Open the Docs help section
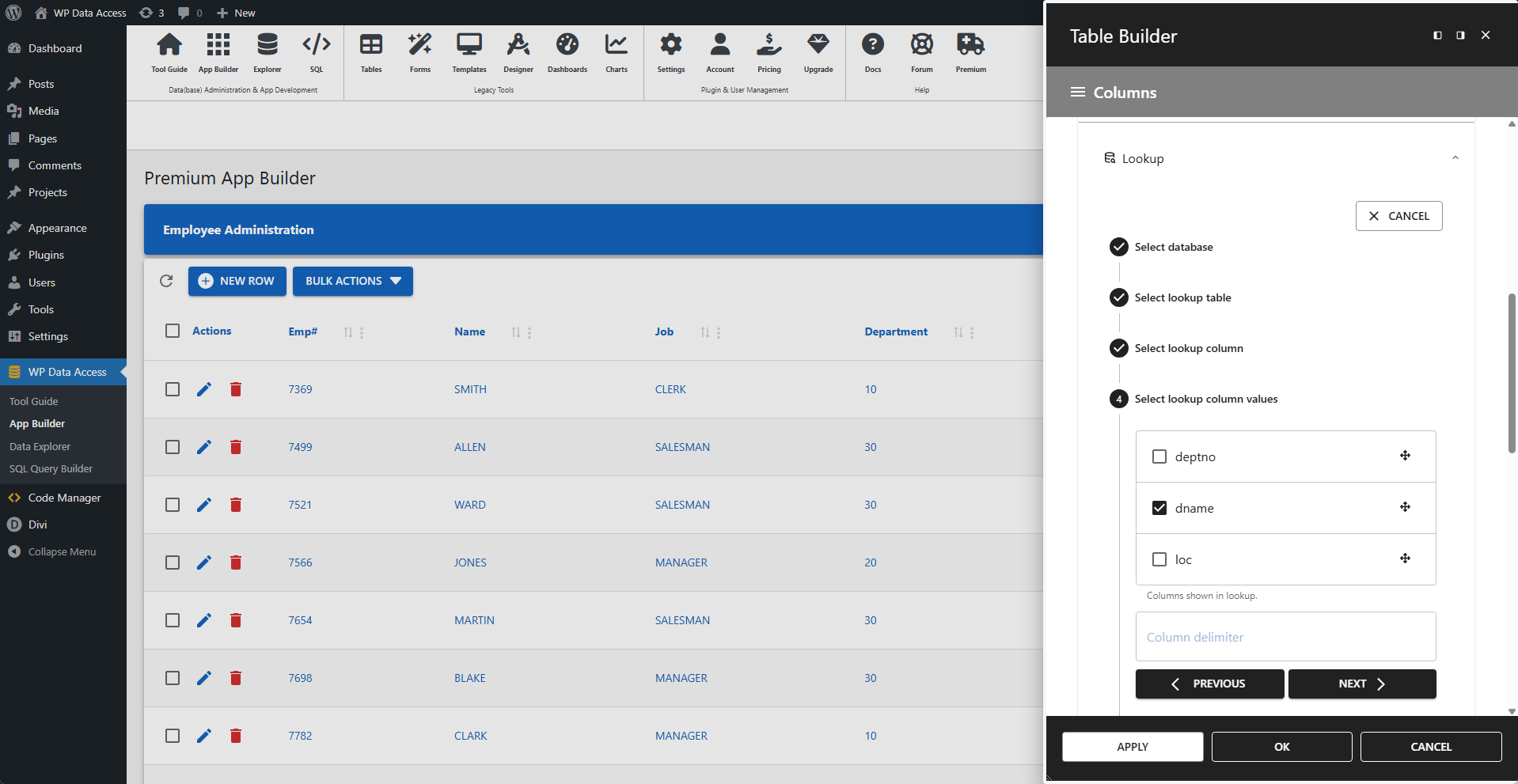 tap(873, 51)
